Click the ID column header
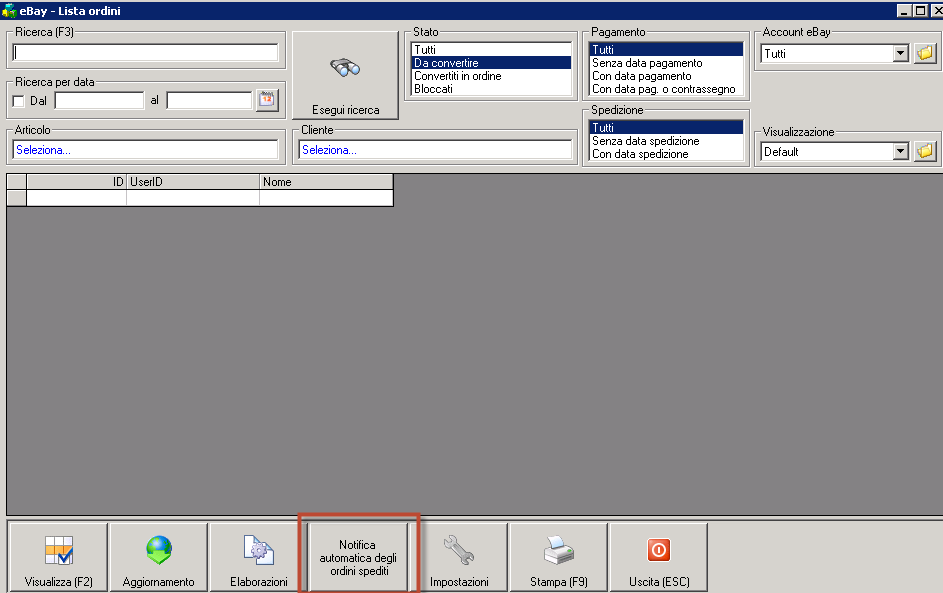The height and width of the screenshot is (593, 943). (x=76, y=182)
